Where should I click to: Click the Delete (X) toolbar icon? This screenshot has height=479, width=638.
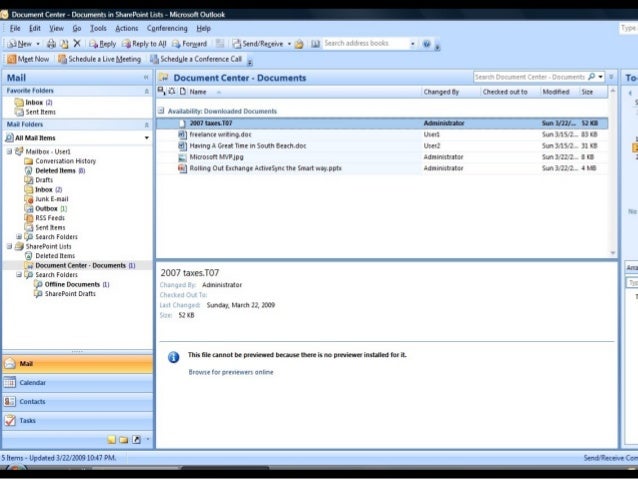[x=77, y=44]
